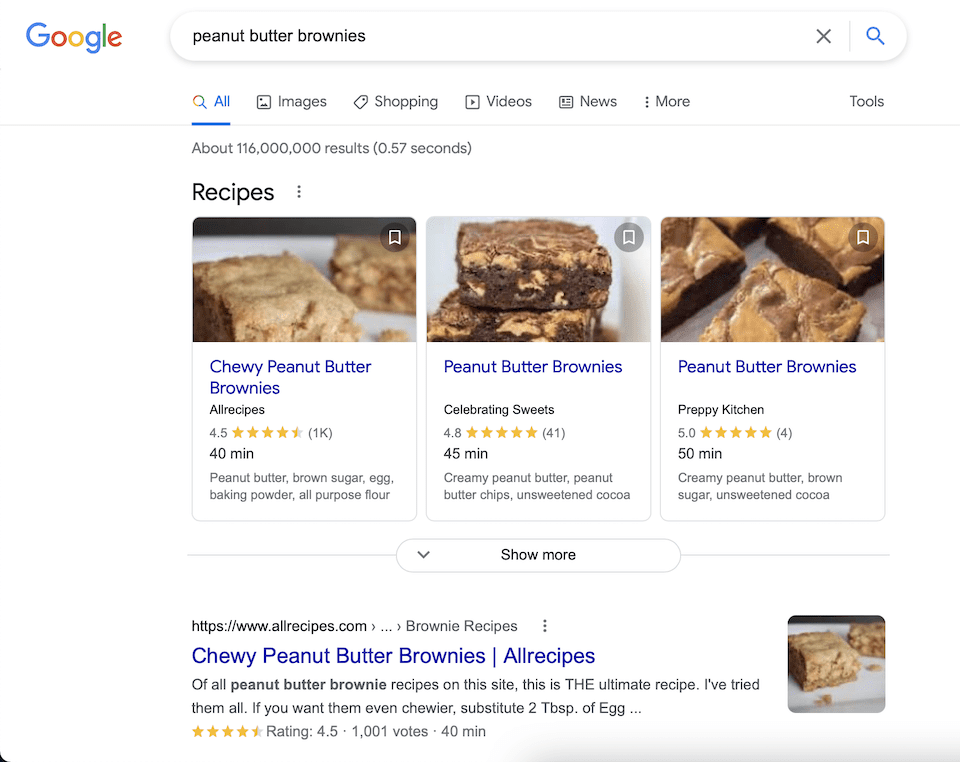The height and width of the screenshot is (762, 960).
Task: Click the Allrecipes result thumbnail image
Action: (x=836, y=664)
